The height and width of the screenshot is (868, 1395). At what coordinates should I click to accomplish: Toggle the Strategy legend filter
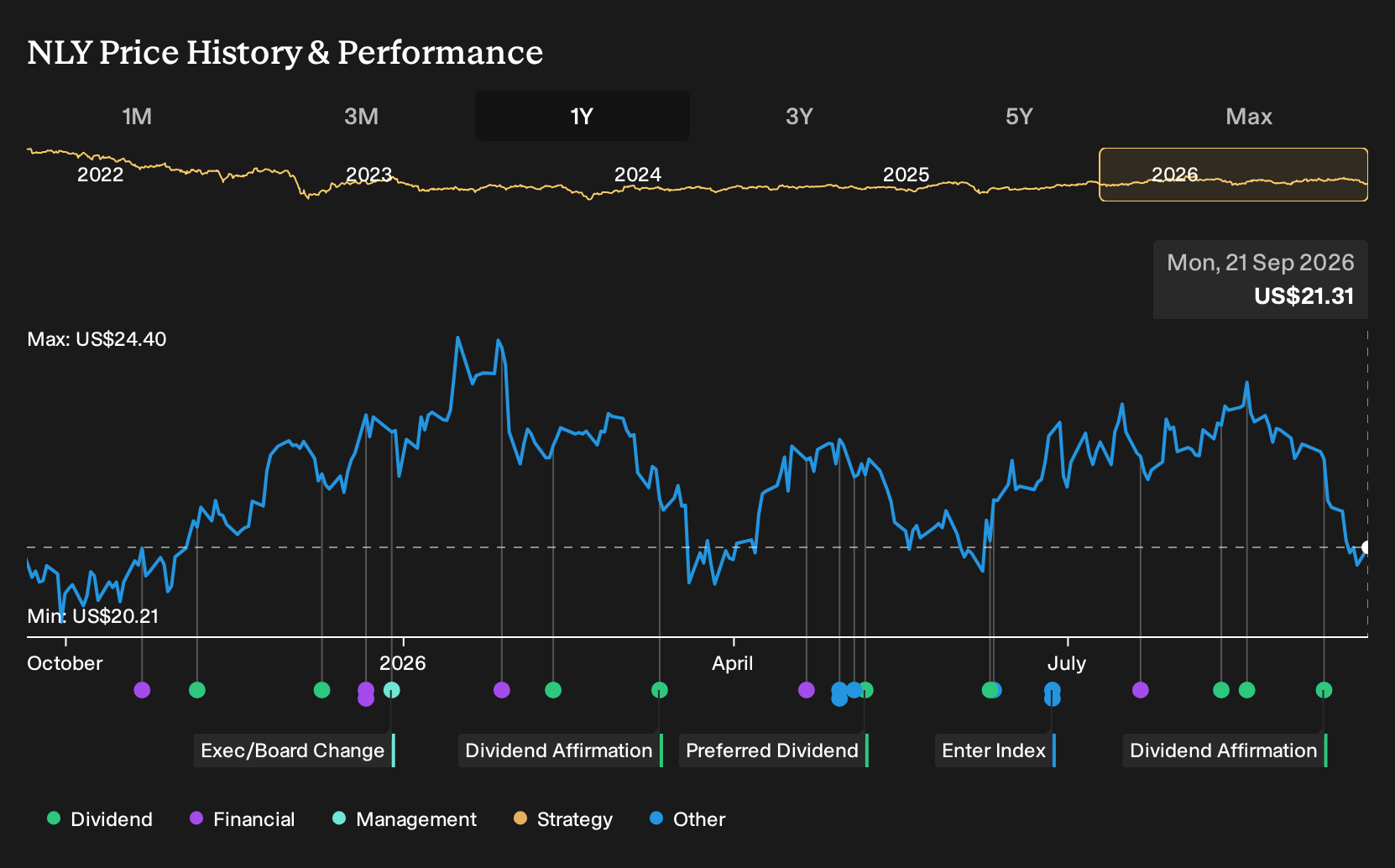[x=563, y=819]
